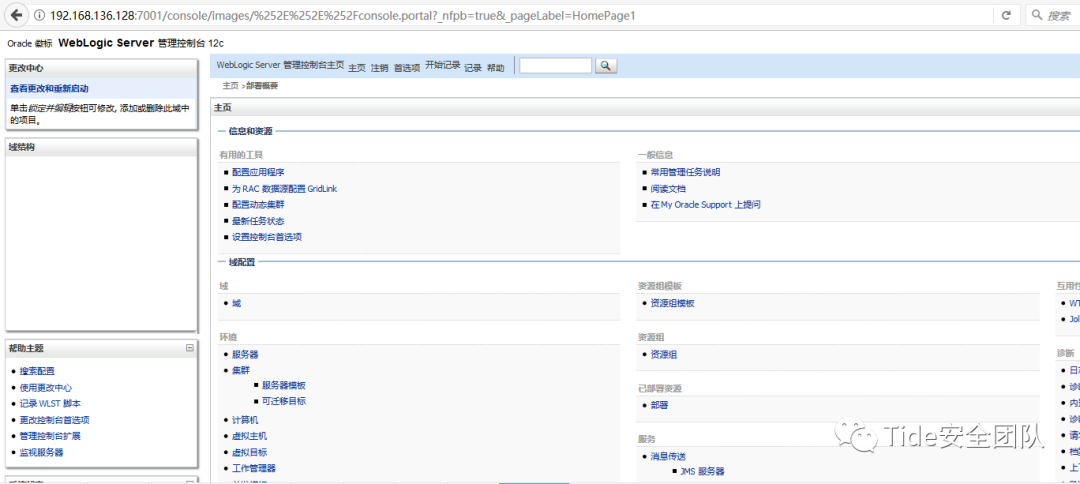
Task: Click the 有用的工具 heading
Action: (x=241, y=156)
